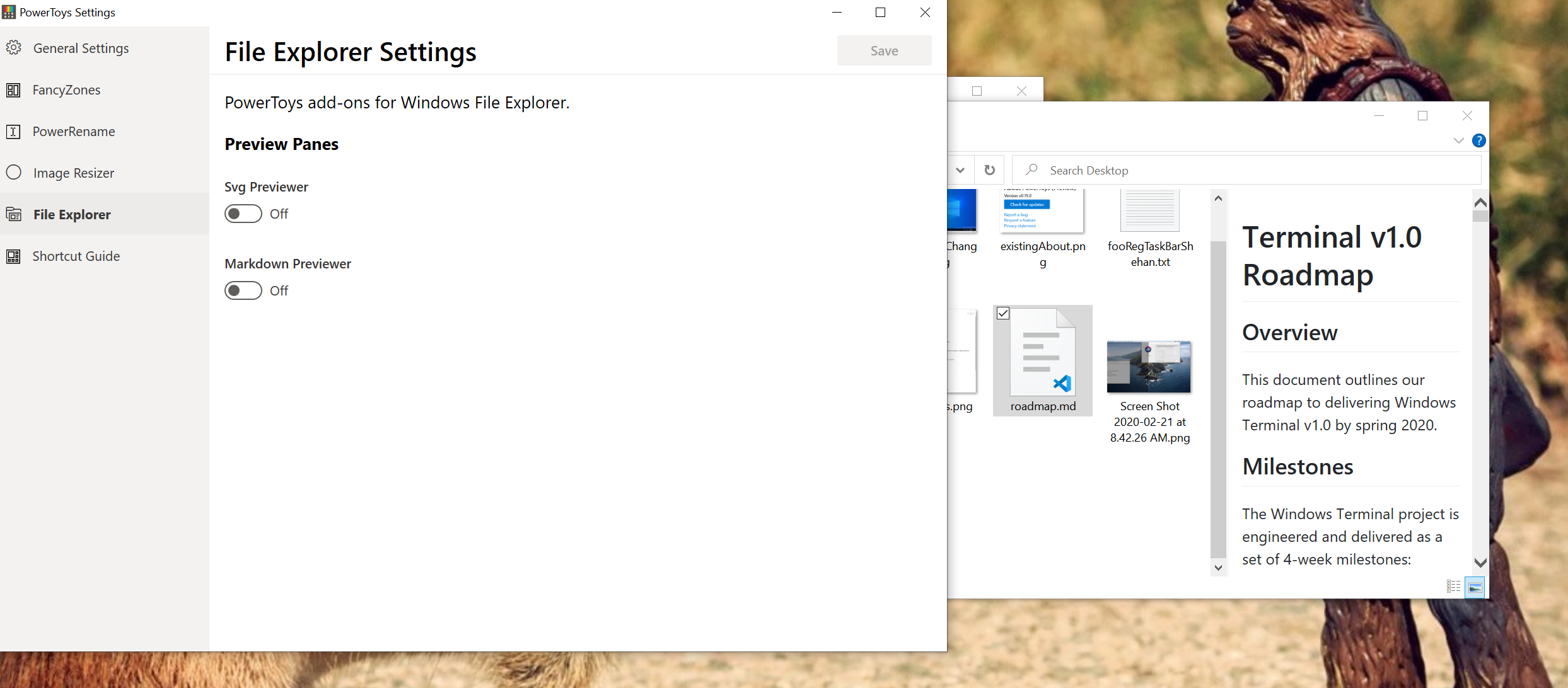The image size is (1568, 688).
Task: Click the File Explorer sidebar icon
Action: tap(13, 214)
